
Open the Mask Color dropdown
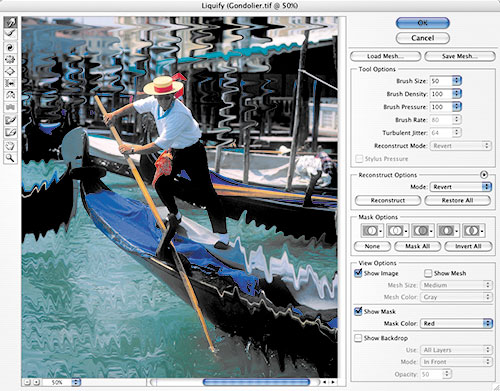click(x=457, y=323)
